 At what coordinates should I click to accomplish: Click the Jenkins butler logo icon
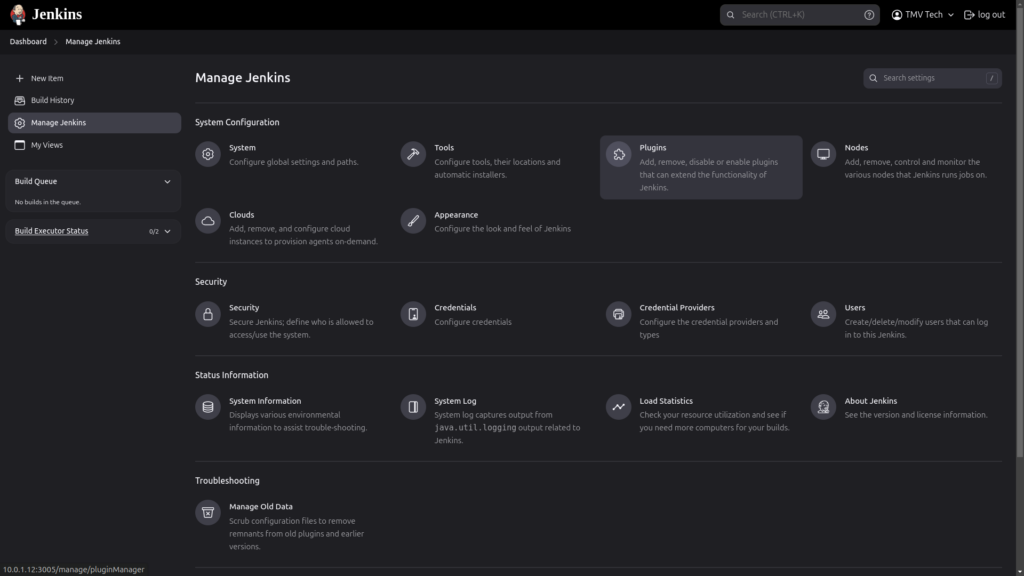pos(18,14)
